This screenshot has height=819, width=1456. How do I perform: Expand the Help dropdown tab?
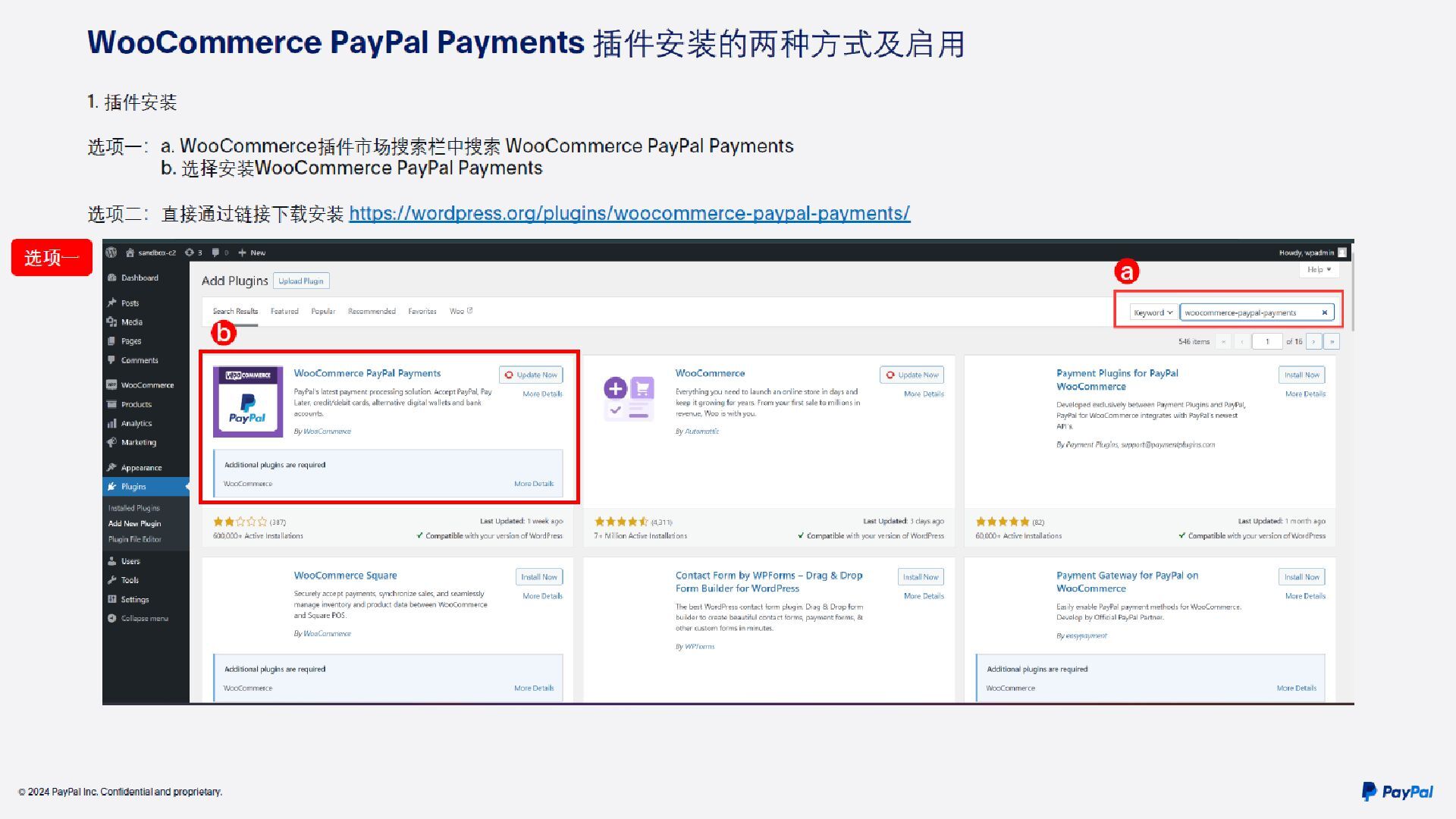tap(1319, 269)
